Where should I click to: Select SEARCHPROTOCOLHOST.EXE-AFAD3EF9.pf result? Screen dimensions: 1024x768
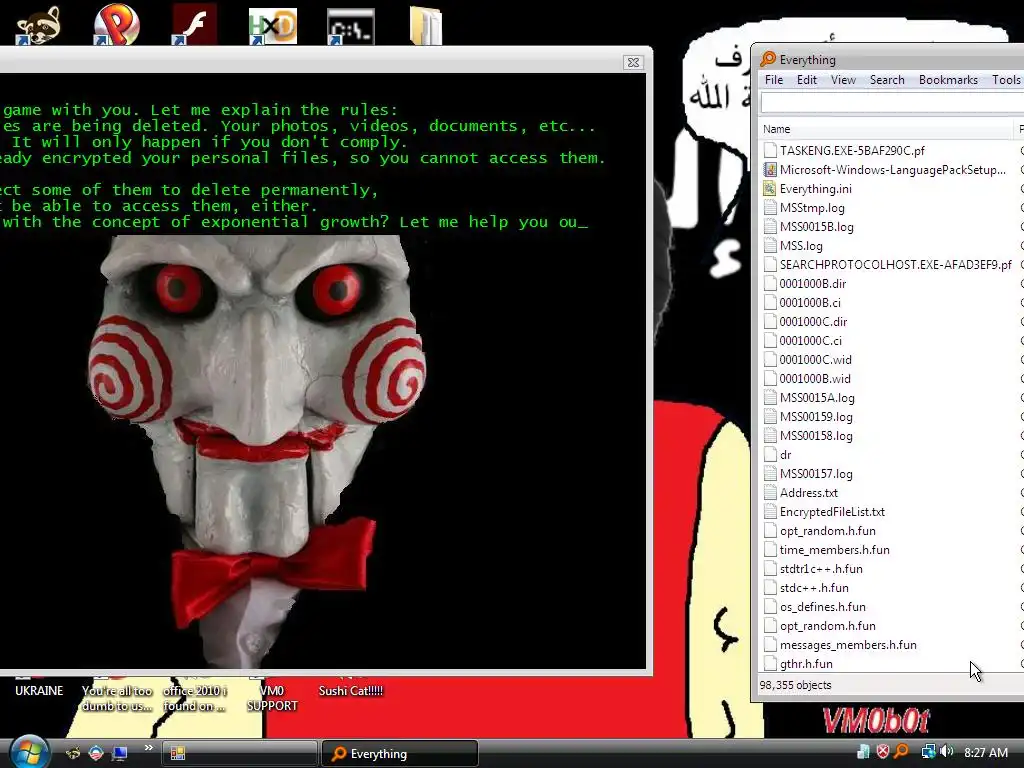pyautogui.click(x=895, y=264)
